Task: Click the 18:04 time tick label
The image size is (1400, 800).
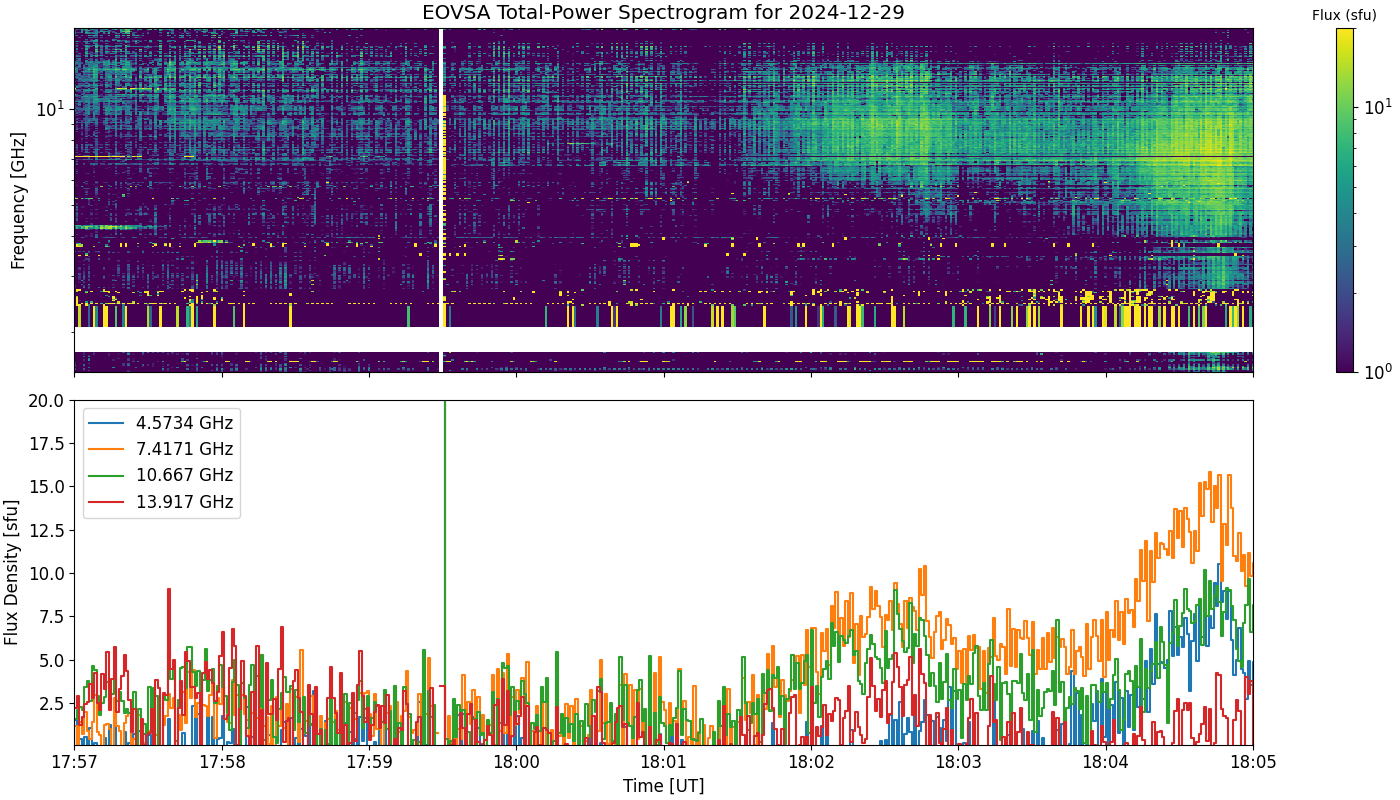Action: 1106,762
